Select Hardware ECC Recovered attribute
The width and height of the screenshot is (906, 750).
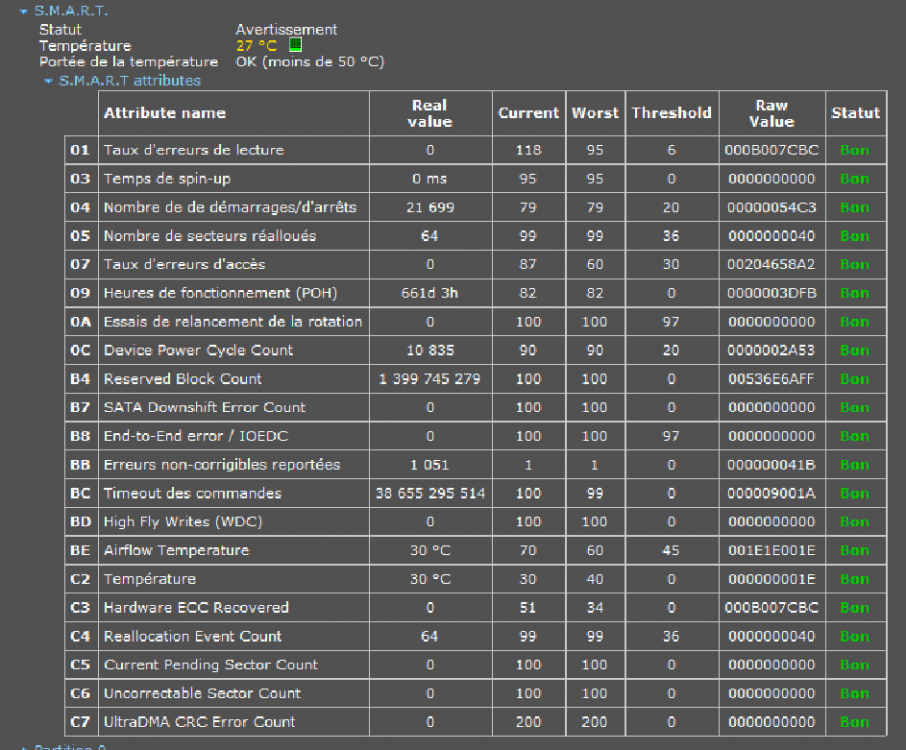coord(196,608)
